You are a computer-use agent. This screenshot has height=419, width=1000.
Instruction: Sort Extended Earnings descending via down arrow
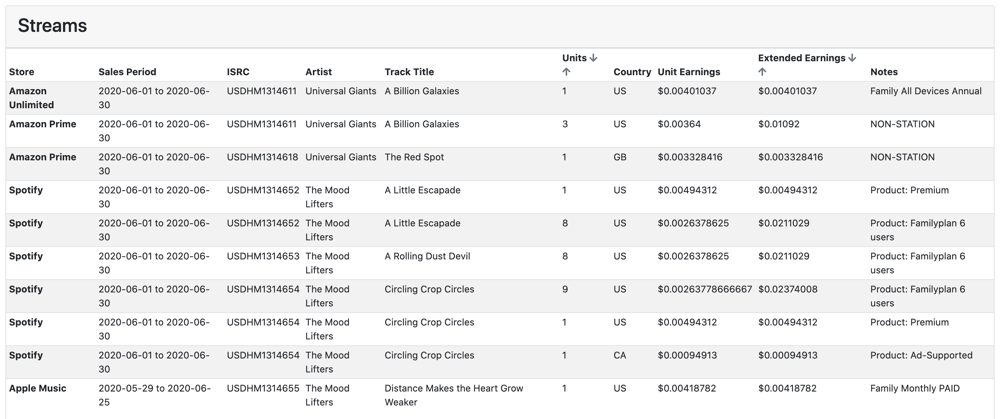coord(852,58)
